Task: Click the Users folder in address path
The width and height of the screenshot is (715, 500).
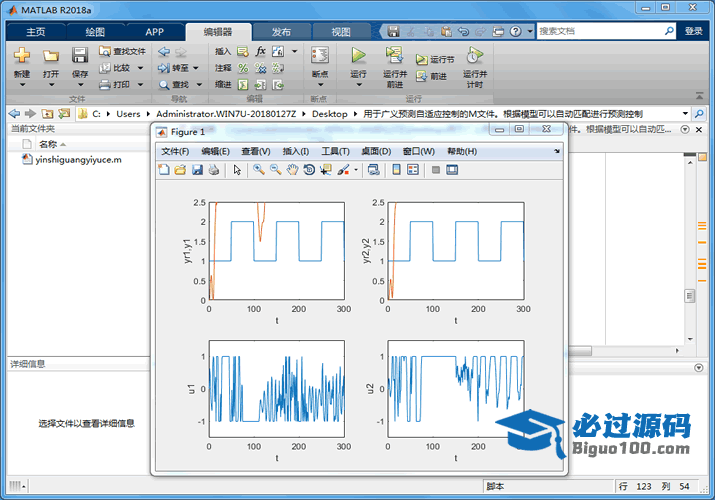Action: click(128, 114)
